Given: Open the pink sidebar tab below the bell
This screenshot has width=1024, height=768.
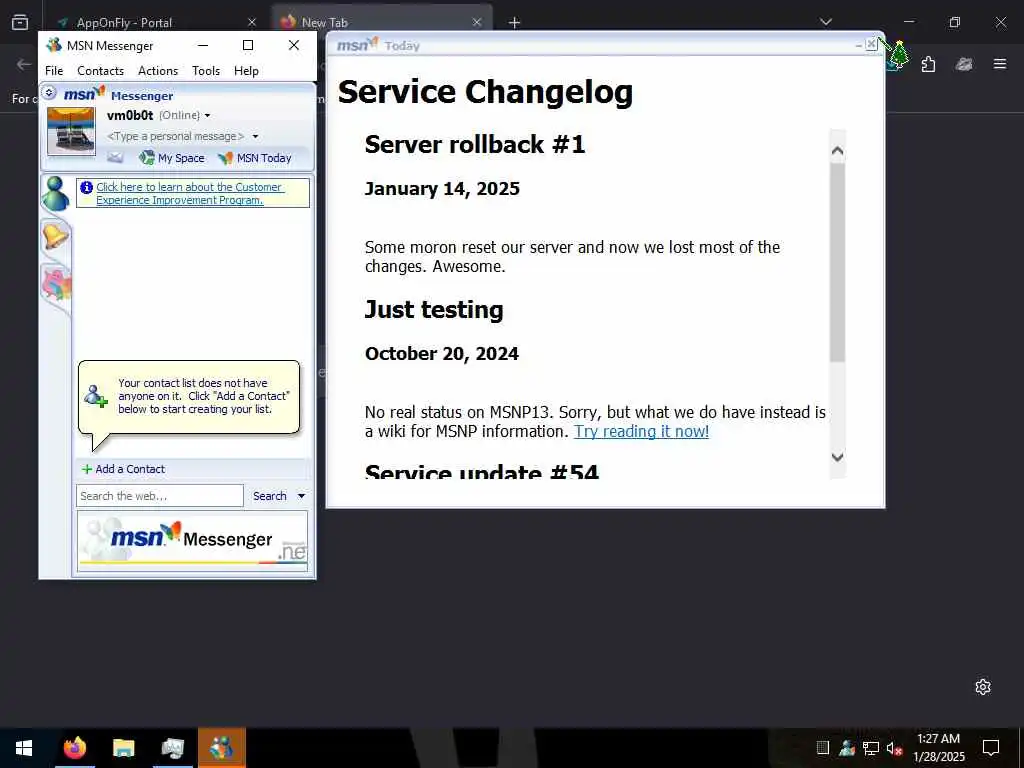Looking at the screenshot, I should click(x=56, y=285).
